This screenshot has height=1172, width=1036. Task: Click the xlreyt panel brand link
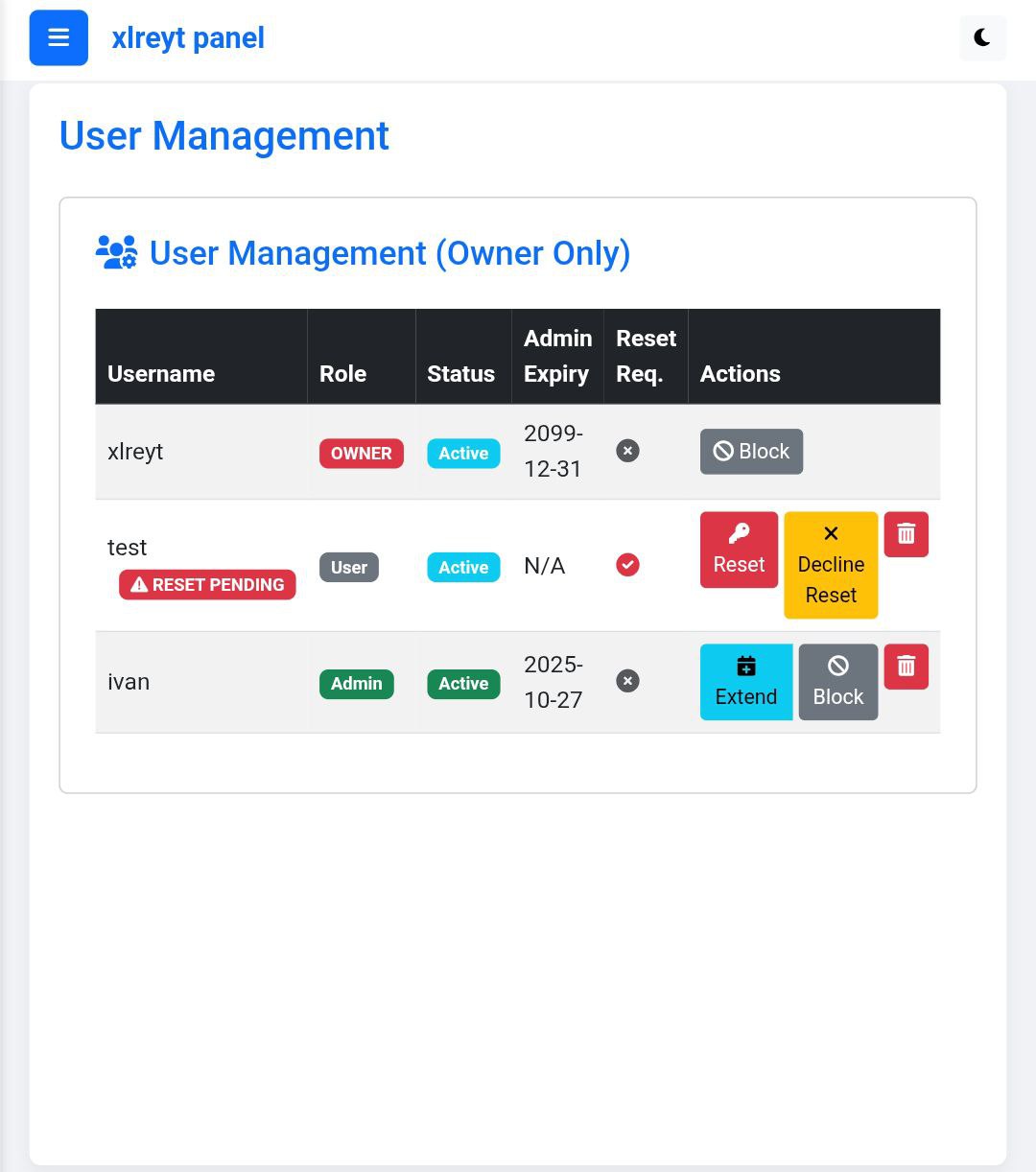[188, 38]
